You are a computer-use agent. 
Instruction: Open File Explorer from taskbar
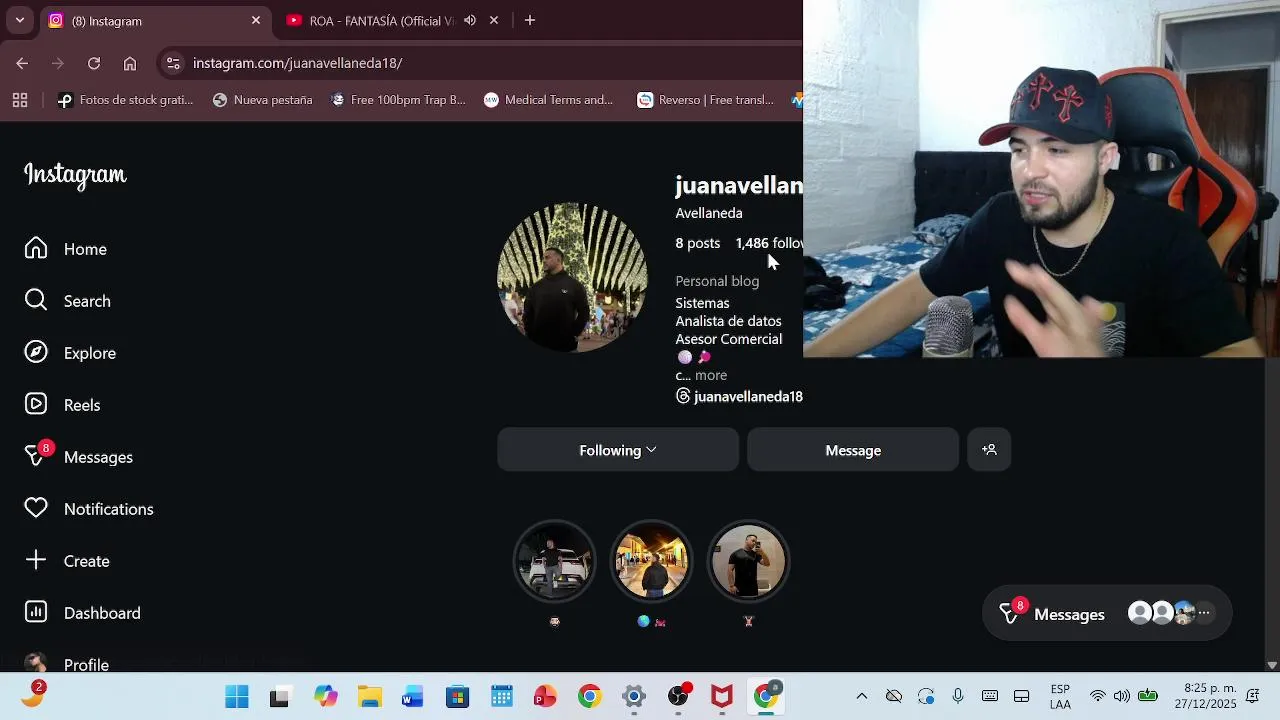(370, 697)
